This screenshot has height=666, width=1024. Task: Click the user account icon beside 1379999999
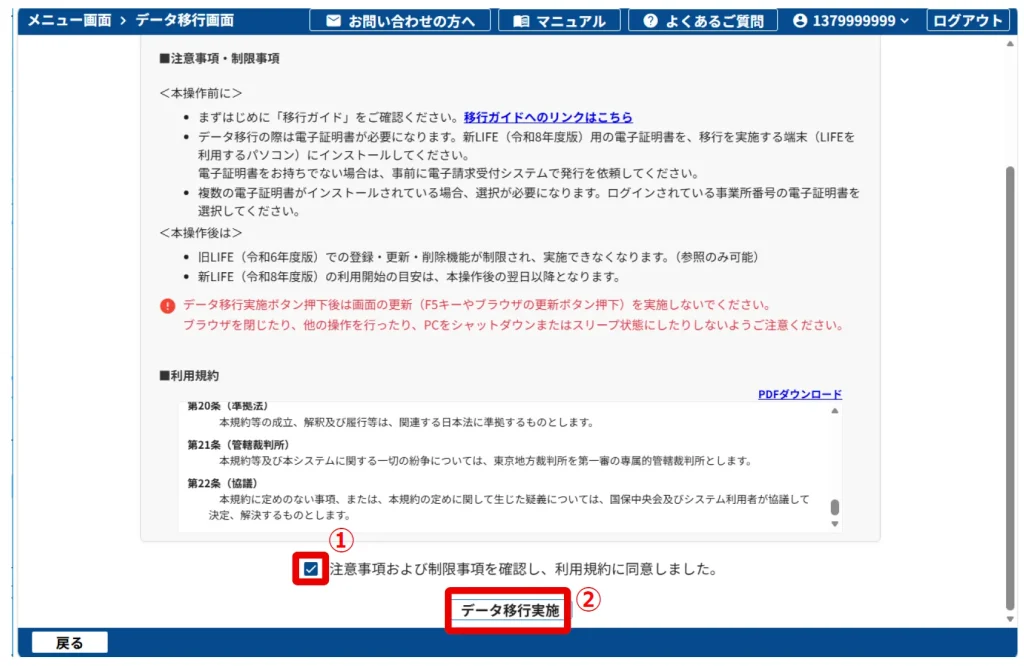click(x=800, y=21)
